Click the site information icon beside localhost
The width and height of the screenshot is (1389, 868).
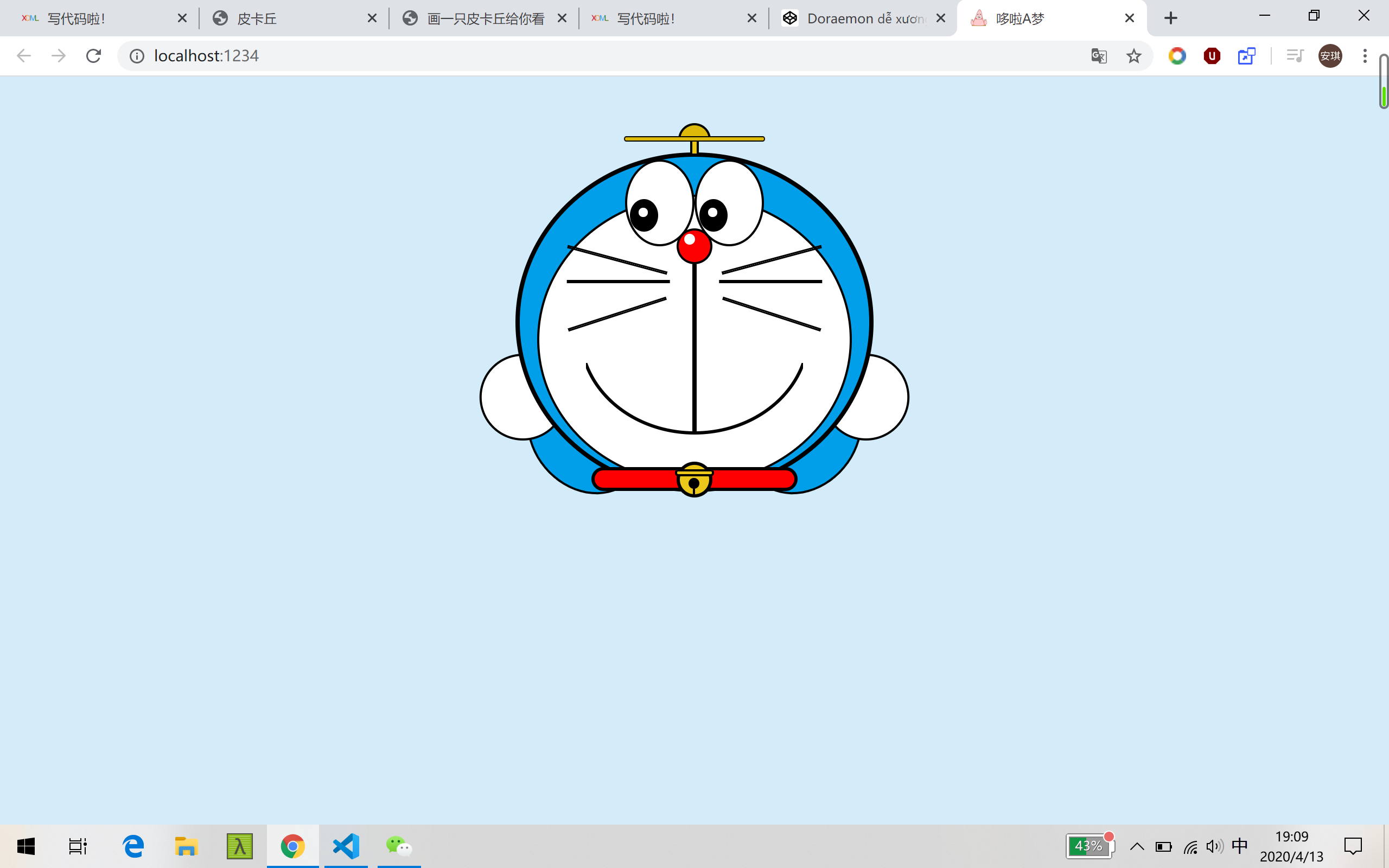(x=137, y=56)
